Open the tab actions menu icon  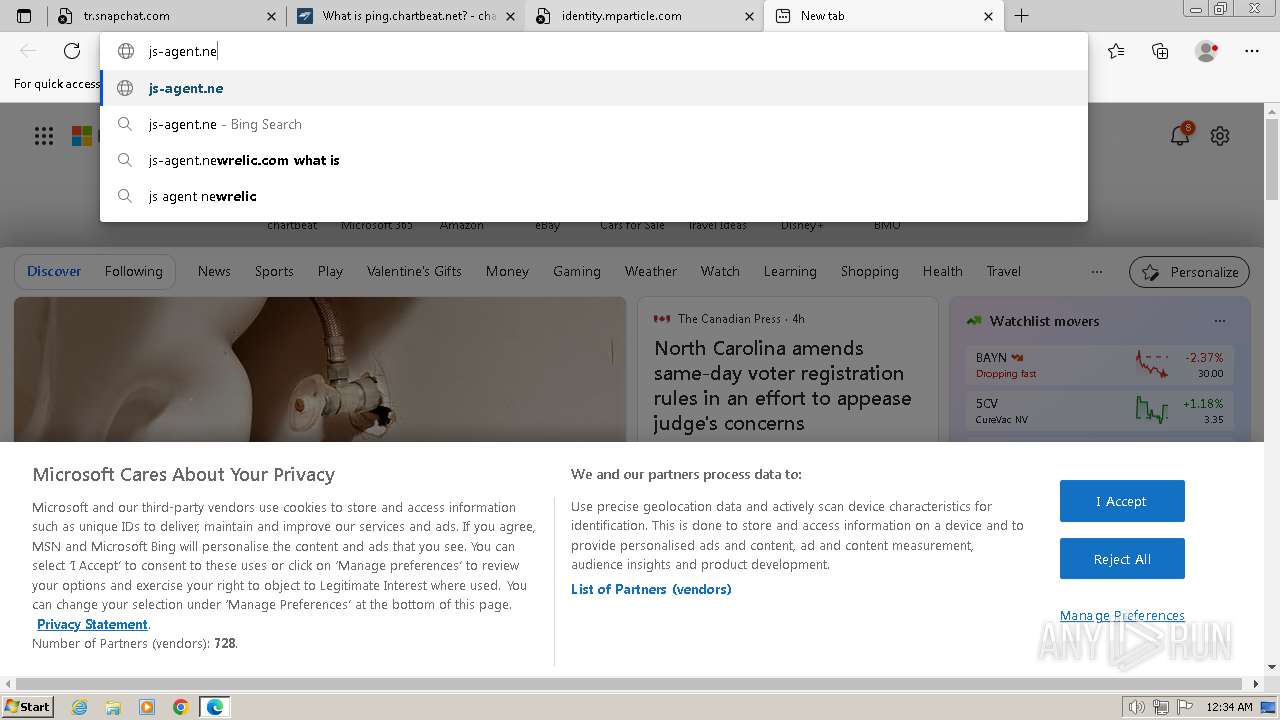coord(24,16)
